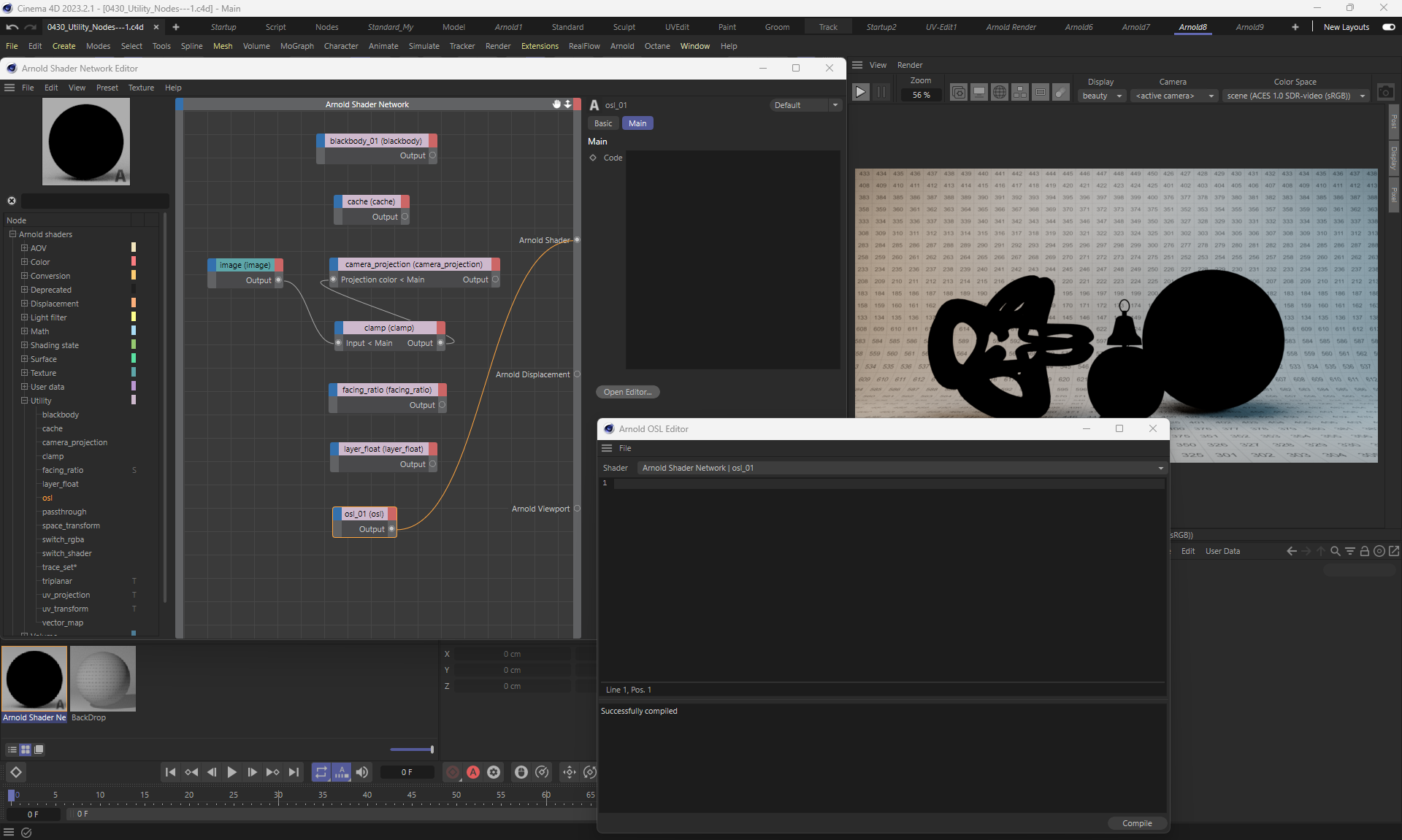Open the Arnold menu in main menu bar
Image resolution: width=1402 pixels, height=840 pixels.
pos(622,46)
